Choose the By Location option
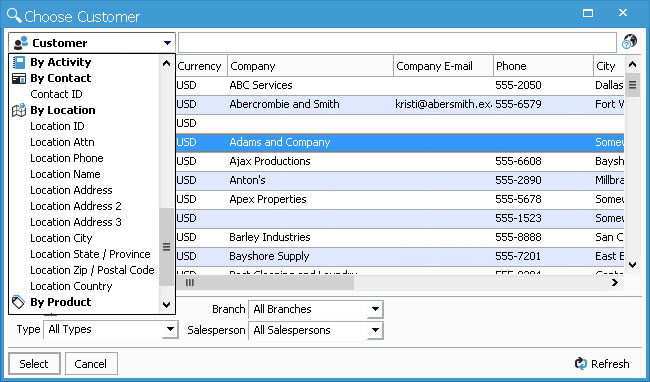 pos(63,110)
